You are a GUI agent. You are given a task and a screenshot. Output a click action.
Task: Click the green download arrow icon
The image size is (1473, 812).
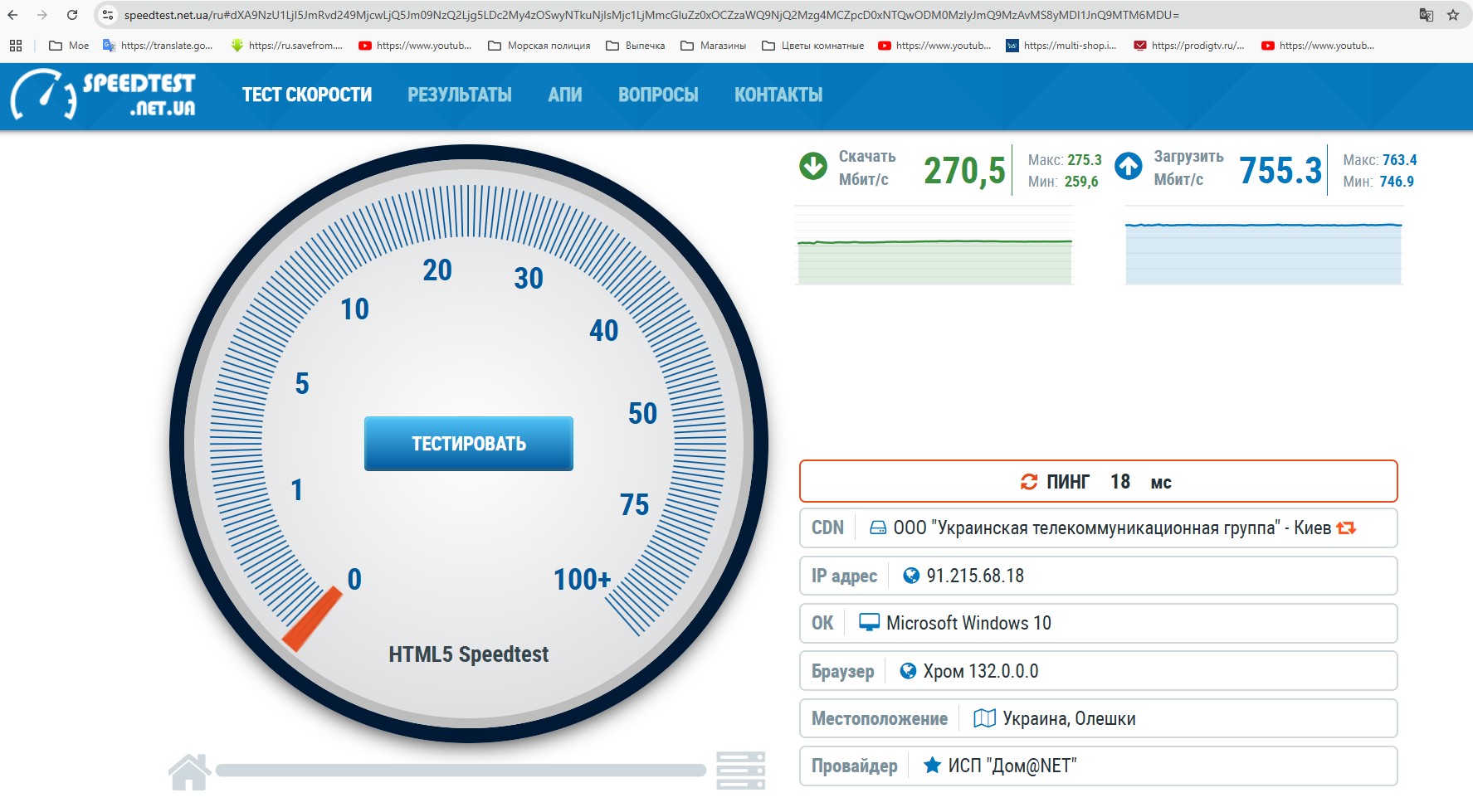tap(813, 166)
